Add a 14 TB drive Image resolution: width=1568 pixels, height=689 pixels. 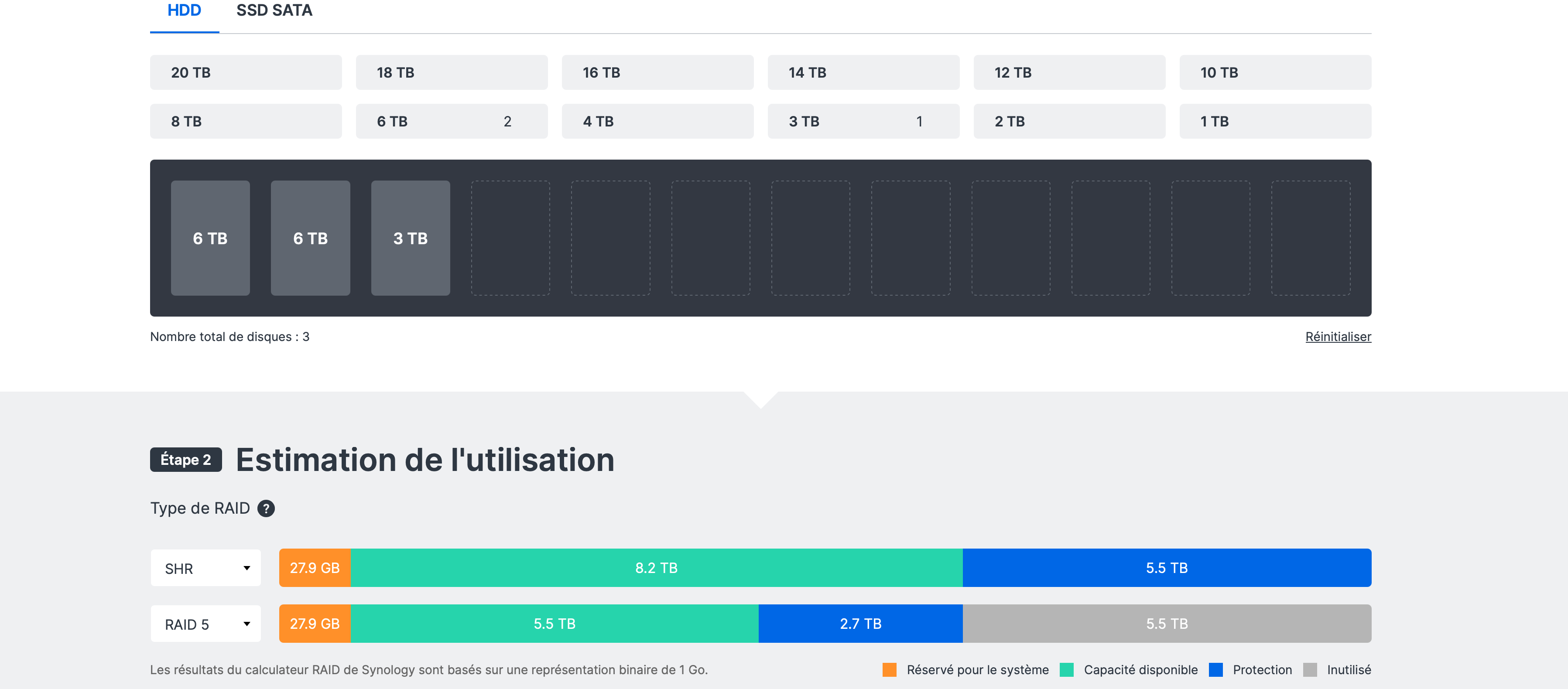point(863,72)
